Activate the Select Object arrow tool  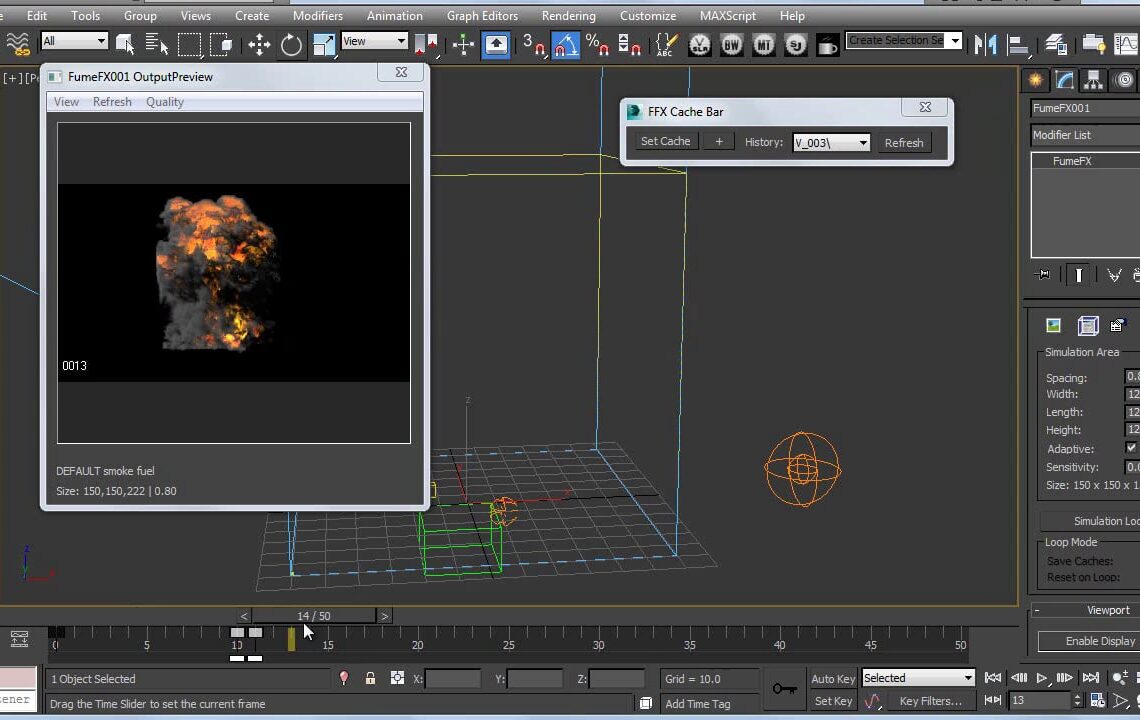pos(126,44)
